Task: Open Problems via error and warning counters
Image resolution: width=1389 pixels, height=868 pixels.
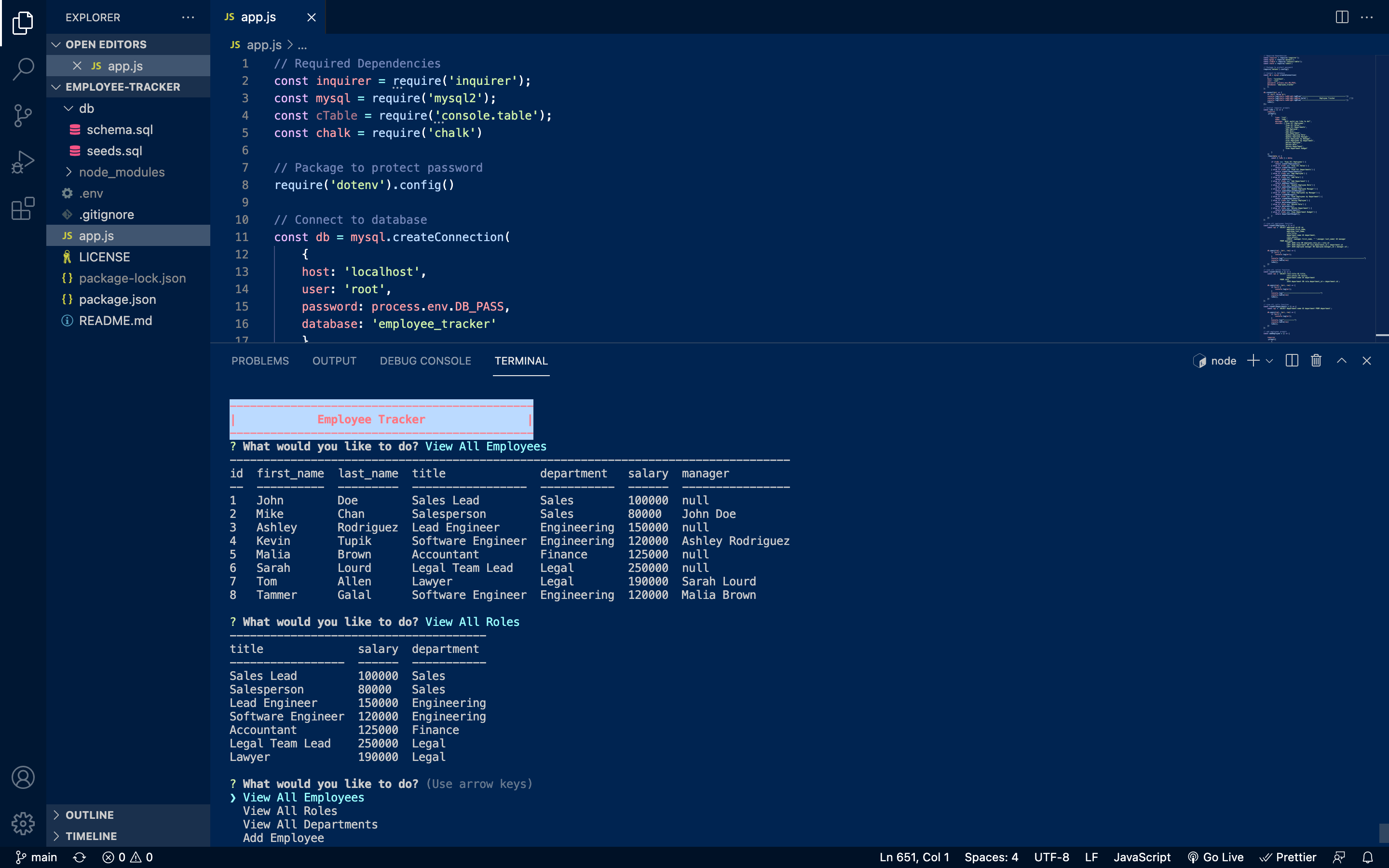Action: point(126,857)
